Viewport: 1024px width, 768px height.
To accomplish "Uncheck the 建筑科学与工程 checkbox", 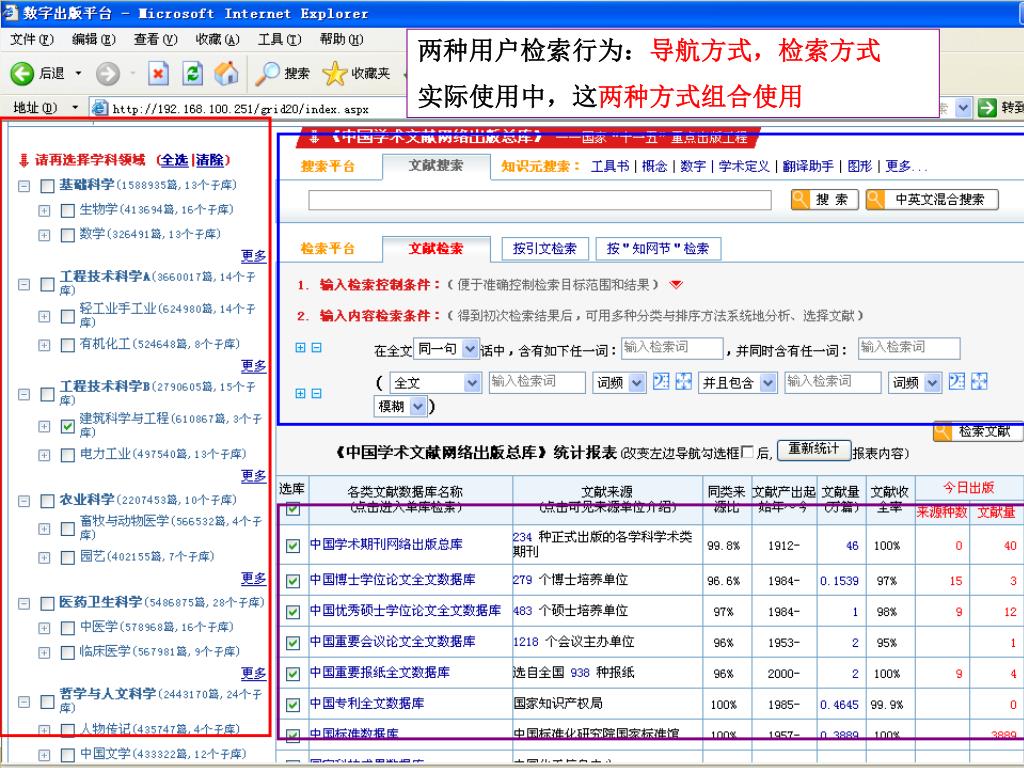I will click(67, 426).
